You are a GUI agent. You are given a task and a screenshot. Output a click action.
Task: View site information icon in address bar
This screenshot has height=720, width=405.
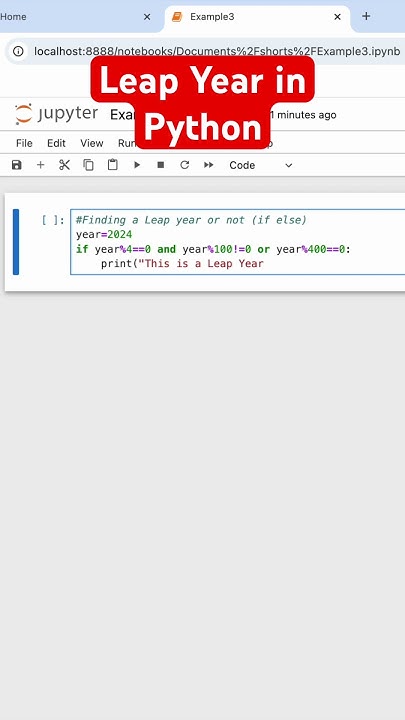(x=18, y=51)
